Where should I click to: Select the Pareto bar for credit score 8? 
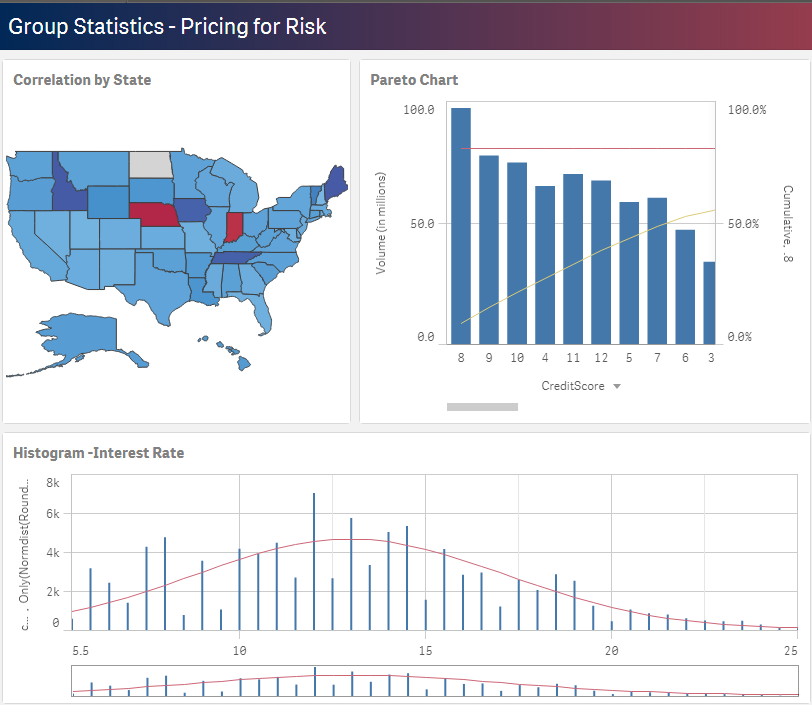click(460, 225)
